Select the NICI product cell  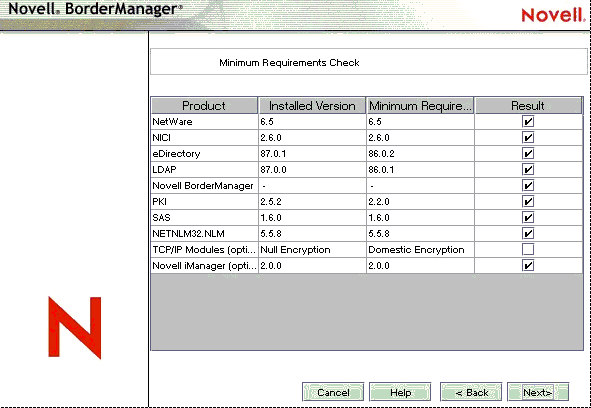(x=204, y=137)
